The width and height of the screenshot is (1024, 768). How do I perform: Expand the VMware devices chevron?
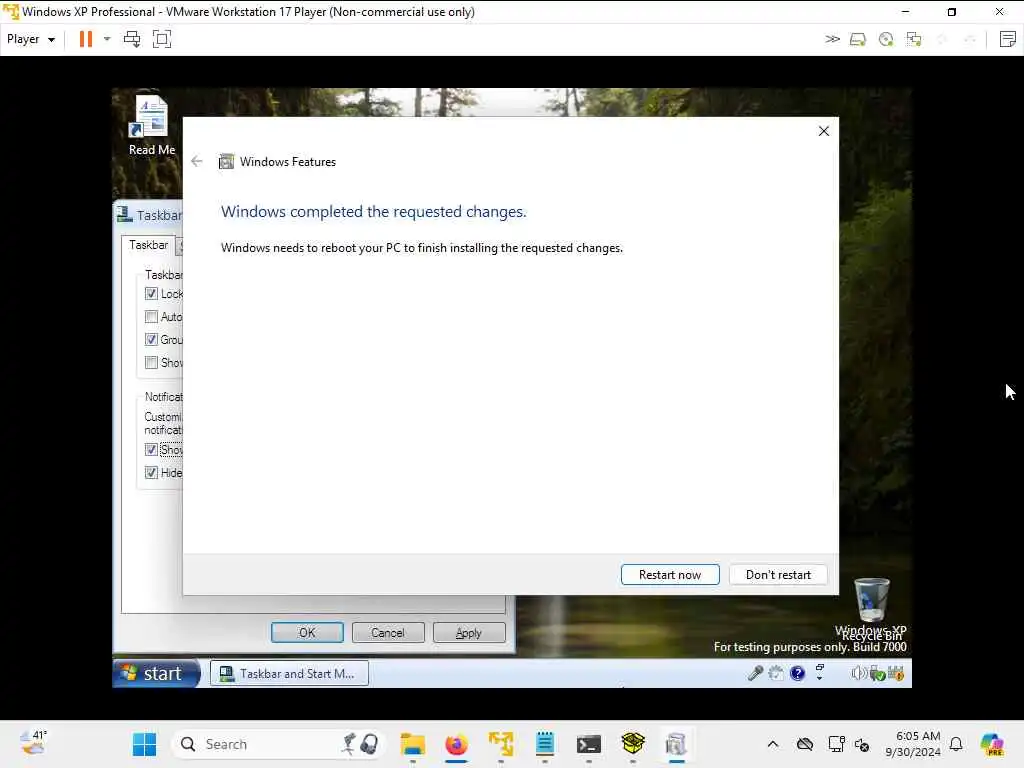[x=832, y=39]
